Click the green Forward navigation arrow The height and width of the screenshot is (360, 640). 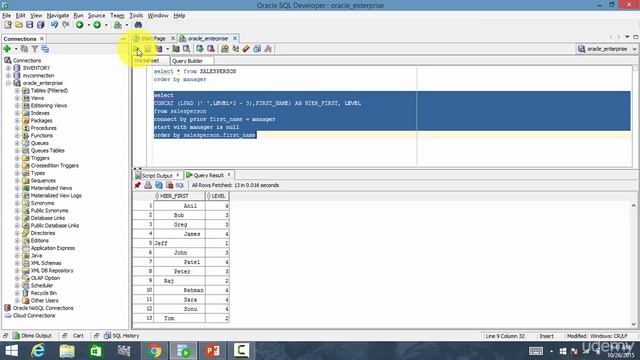pos(97,25)
